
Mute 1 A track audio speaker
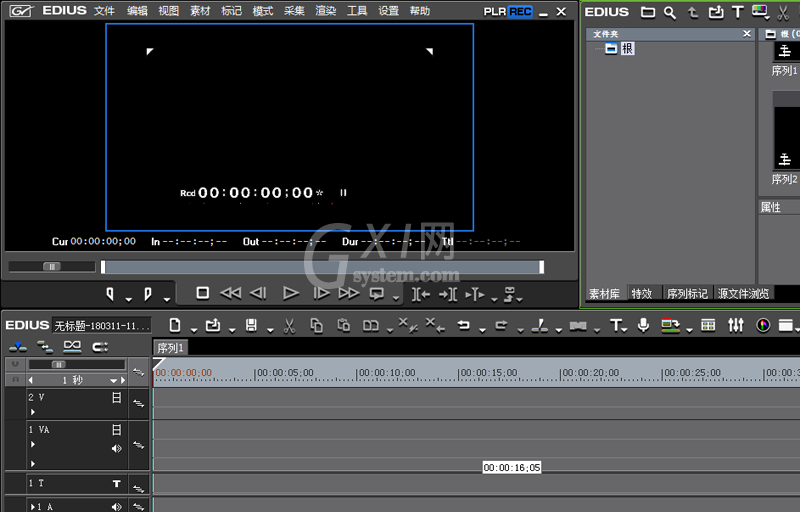(x=117, y=506)
